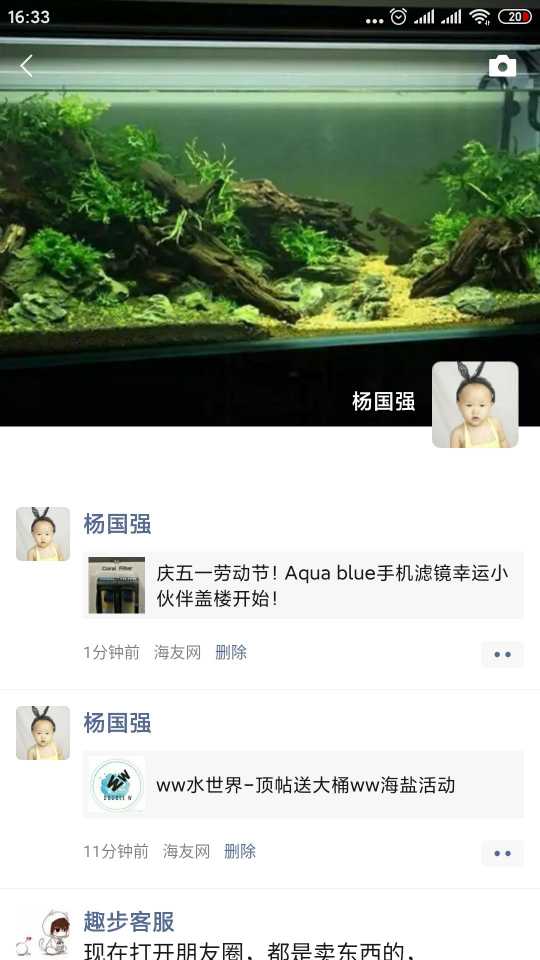Tap the large profile avatar on cover
The height and width of the screenshot is (960, 540).
(475, 404)
